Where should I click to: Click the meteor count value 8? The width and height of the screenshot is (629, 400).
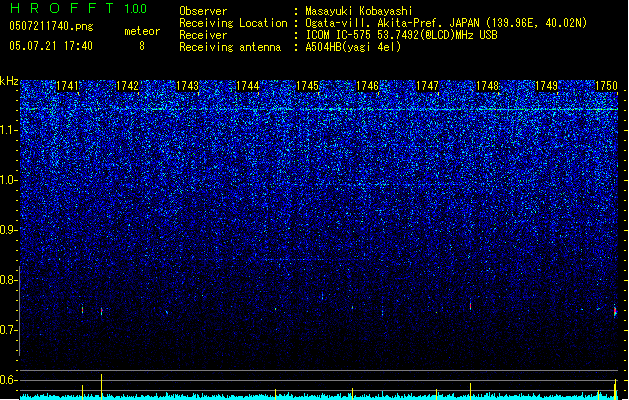coord(142,46)
